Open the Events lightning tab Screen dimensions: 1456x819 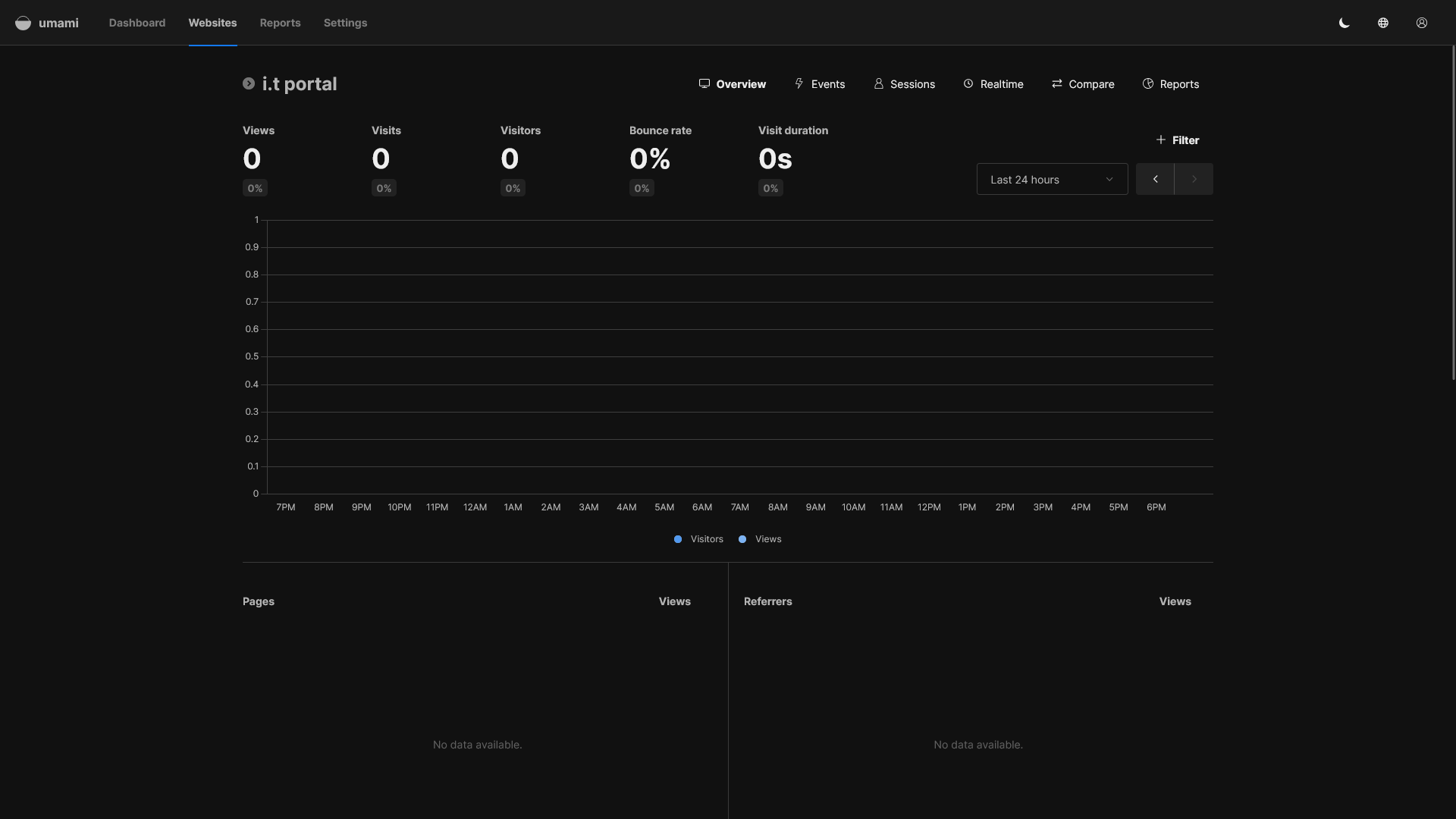820,84
